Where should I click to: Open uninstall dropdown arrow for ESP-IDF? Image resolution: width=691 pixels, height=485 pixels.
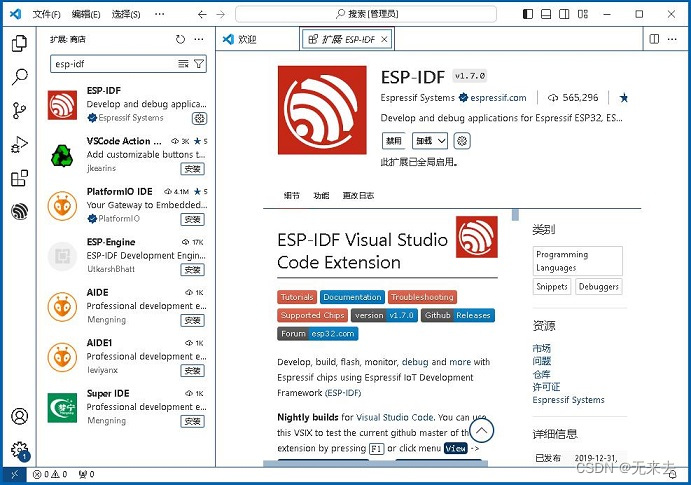pos(442,141)
